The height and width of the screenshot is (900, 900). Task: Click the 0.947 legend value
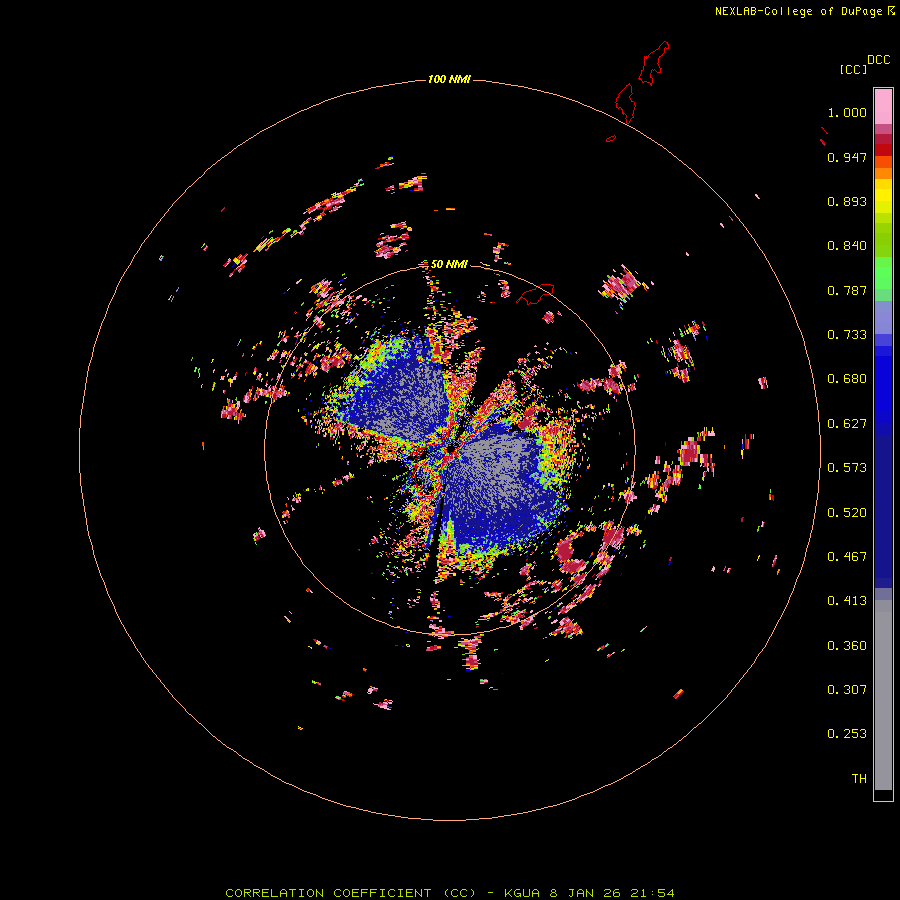pyautogui.click(x=847, y=157)
